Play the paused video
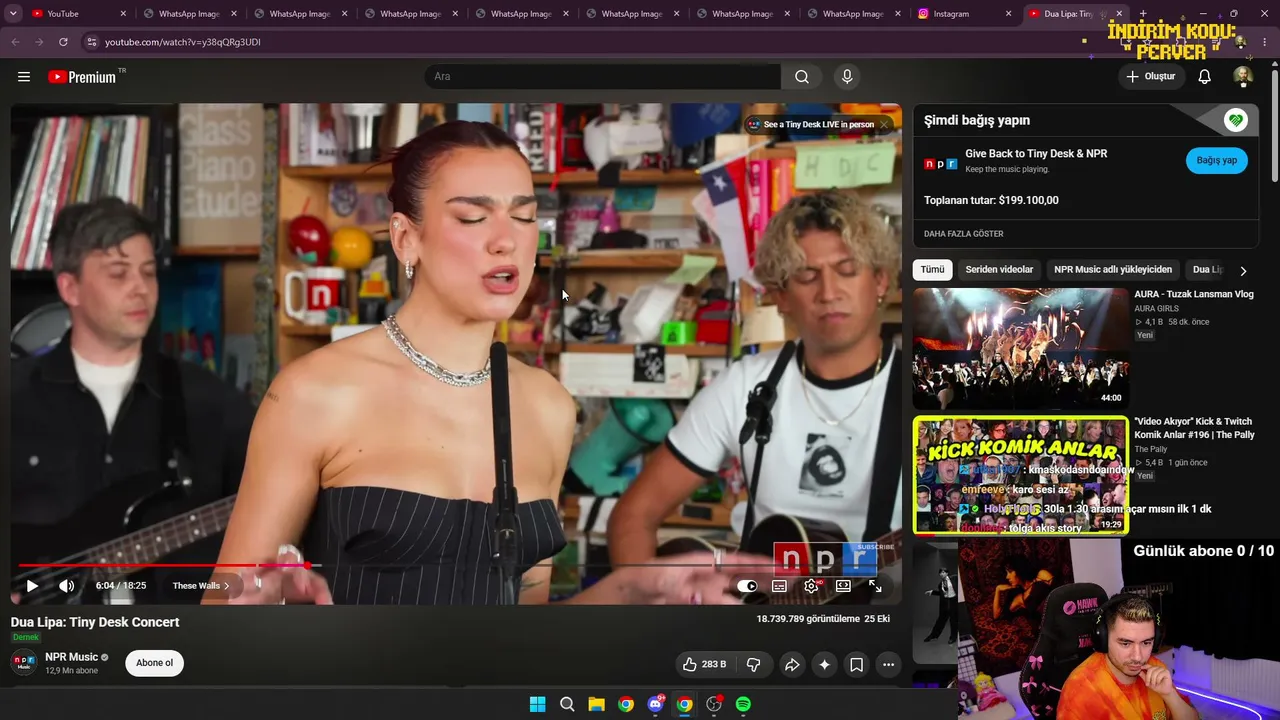The height and width of the screenshot is (720, 1280). (x=32, y=586)
